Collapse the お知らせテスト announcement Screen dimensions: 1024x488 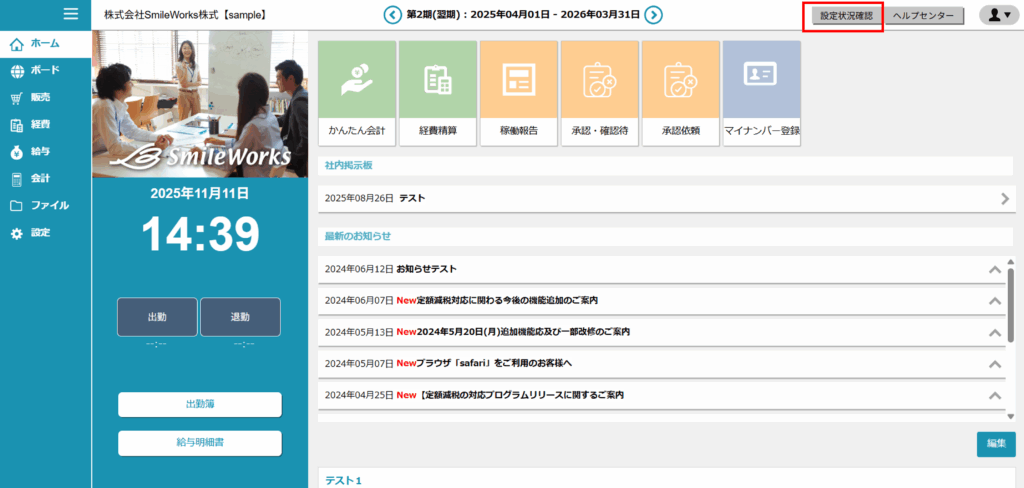coord(994,269)
